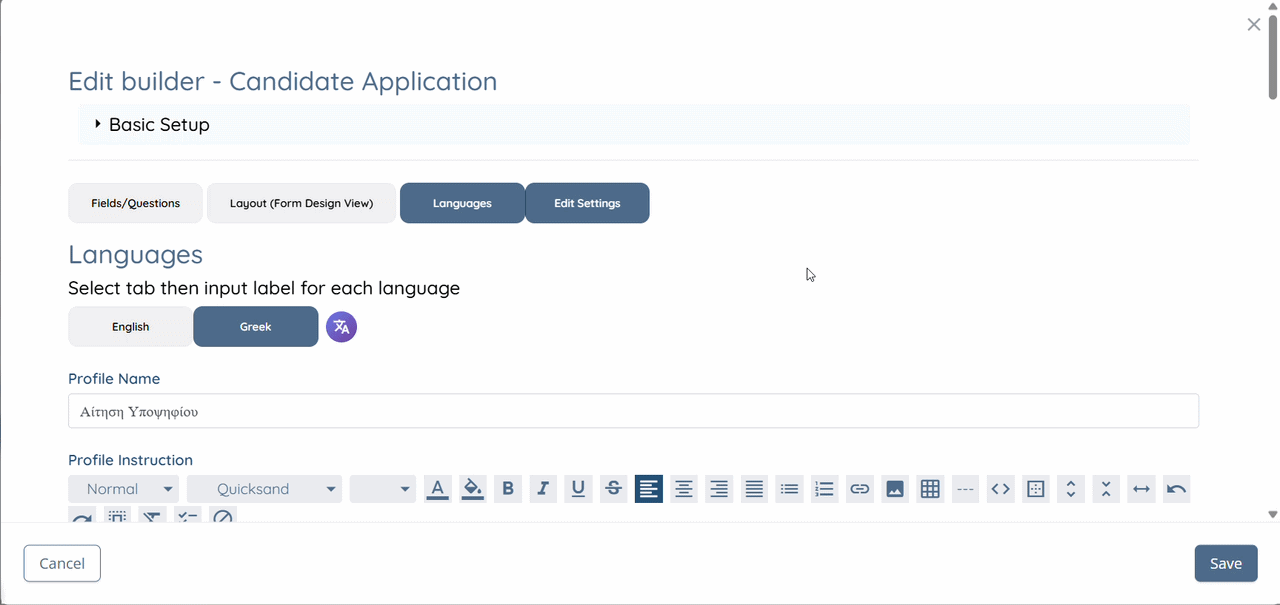Insert a horizontal rule
Viewport: 1280px width, 605px height.
965,489
